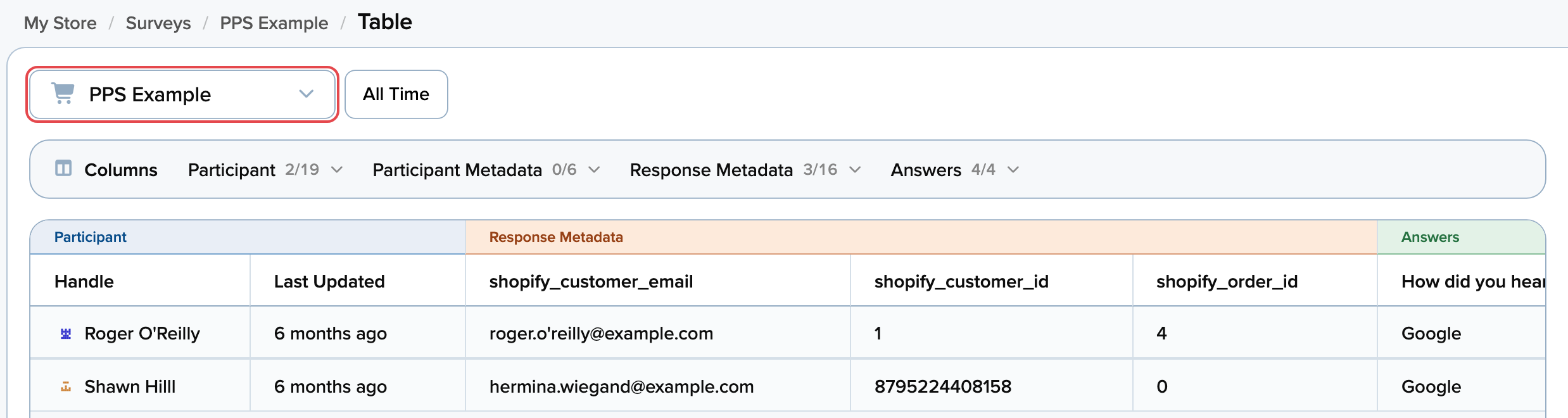Viewport: 1568px width, 418px height.
Task: Click the shopping cart icon in survey selector
Action: click(63, 94)
